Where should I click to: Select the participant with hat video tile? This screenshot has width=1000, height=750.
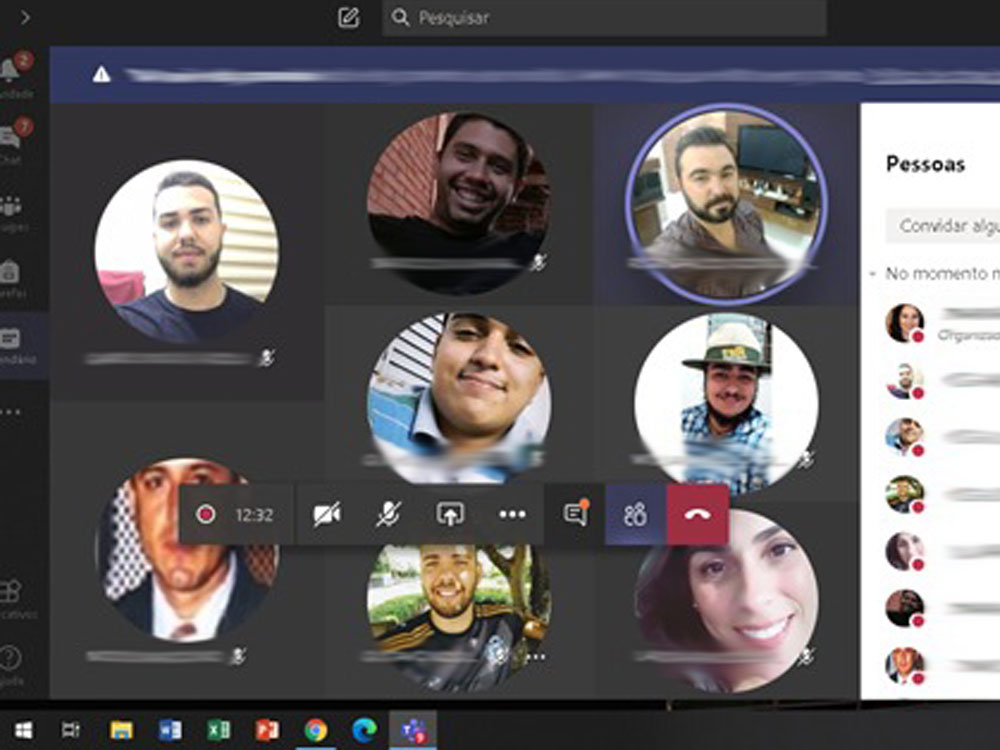(727, 404)
